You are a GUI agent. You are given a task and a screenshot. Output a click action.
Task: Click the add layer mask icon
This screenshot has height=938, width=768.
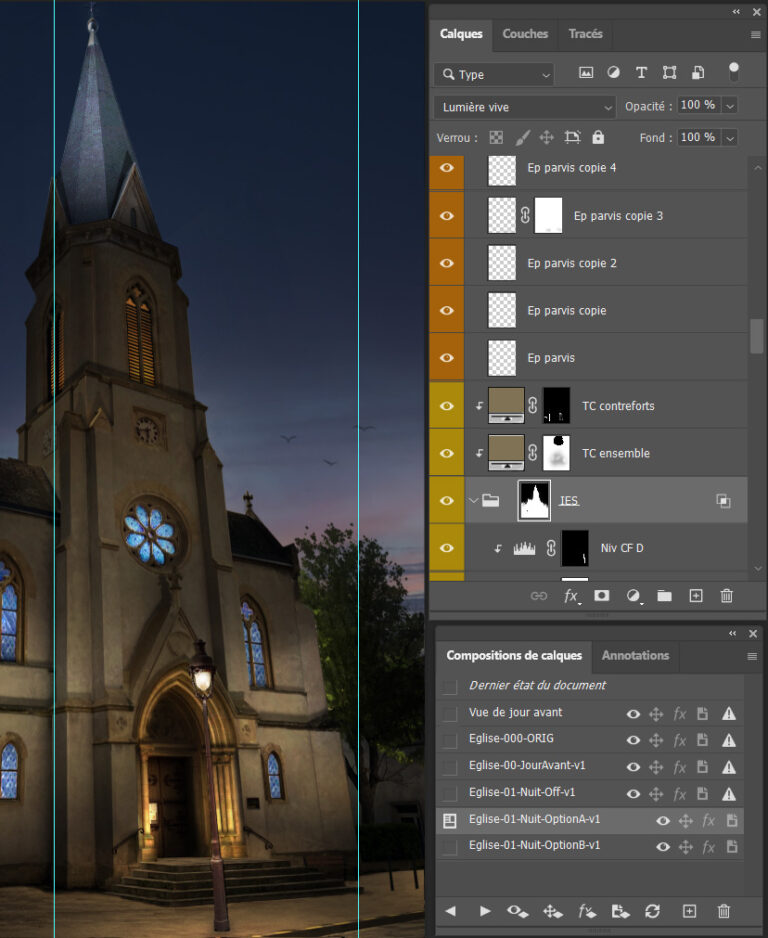(x=601, y=596)
